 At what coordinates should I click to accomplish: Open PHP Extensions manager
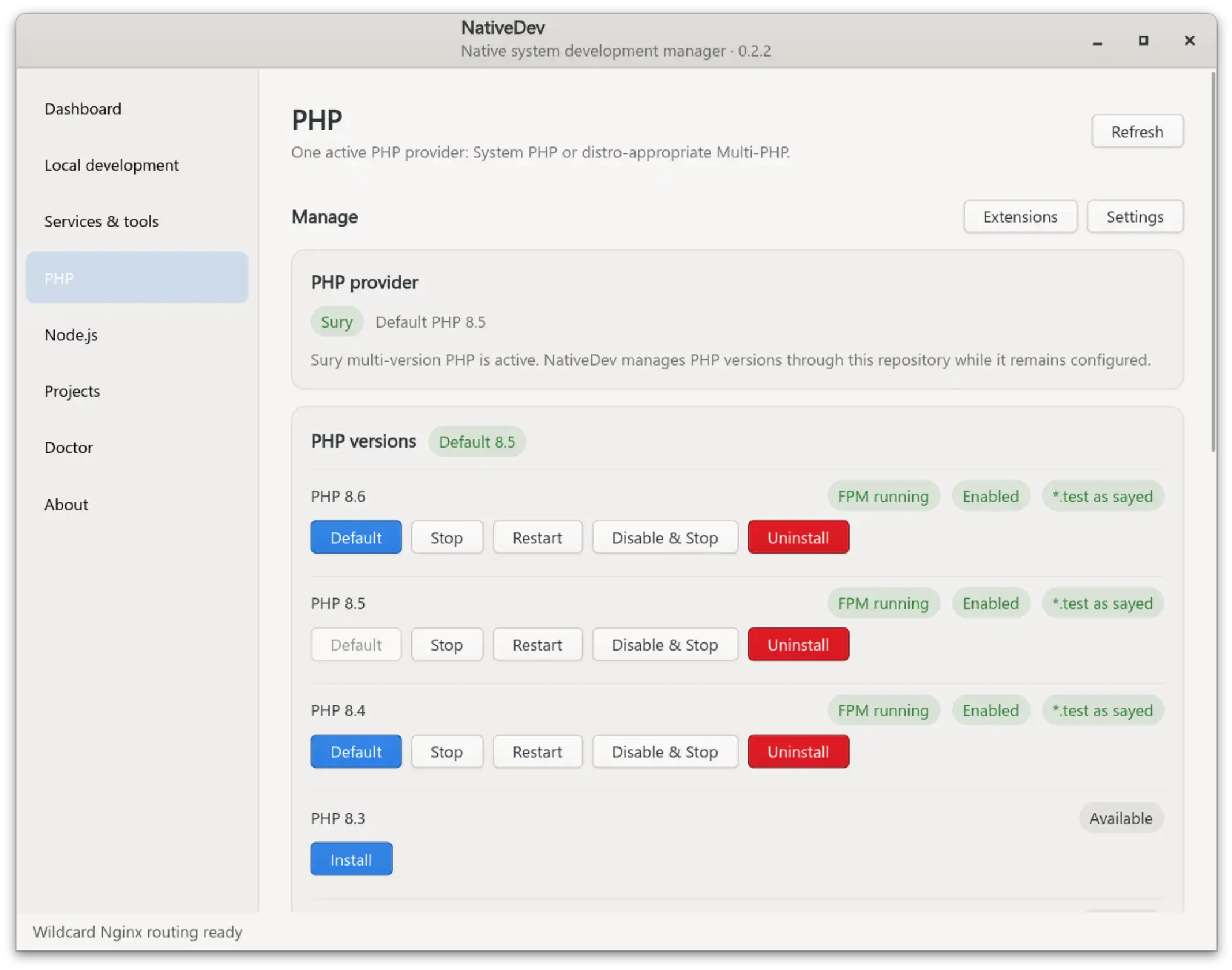point(1020,217)
